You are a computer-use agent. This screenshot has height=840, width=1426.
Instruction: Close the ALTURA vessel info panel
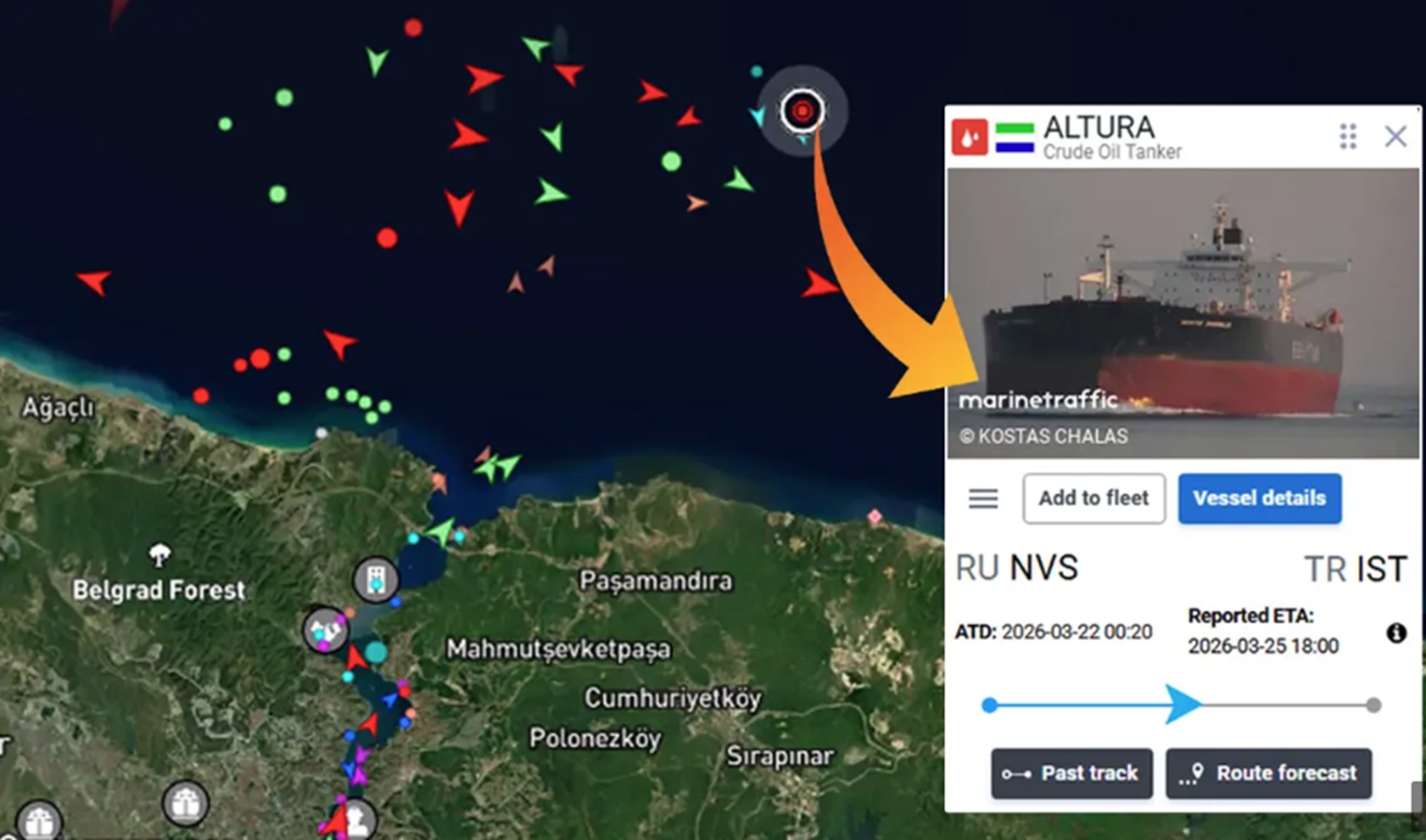pos(1396,137)
